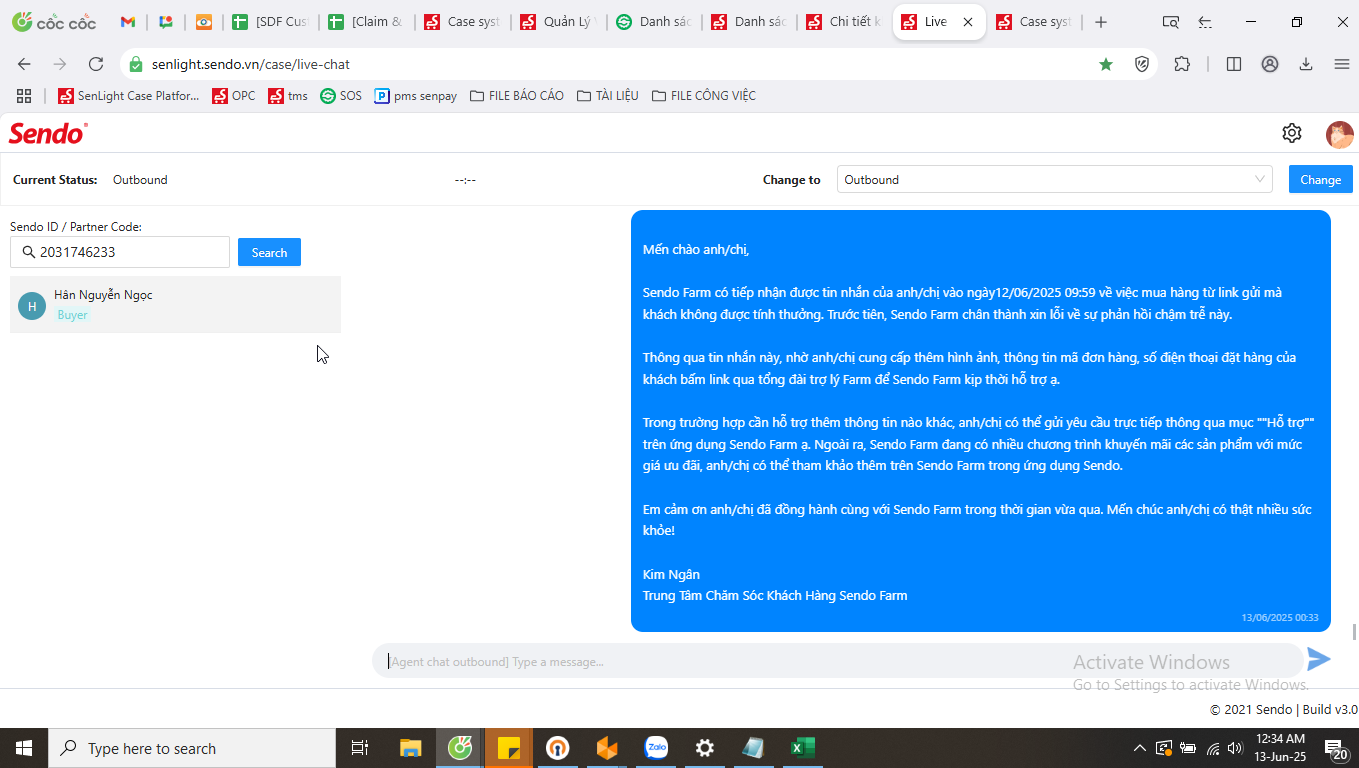
Task: Open the tab search icon
Action: coord(1171,22)
